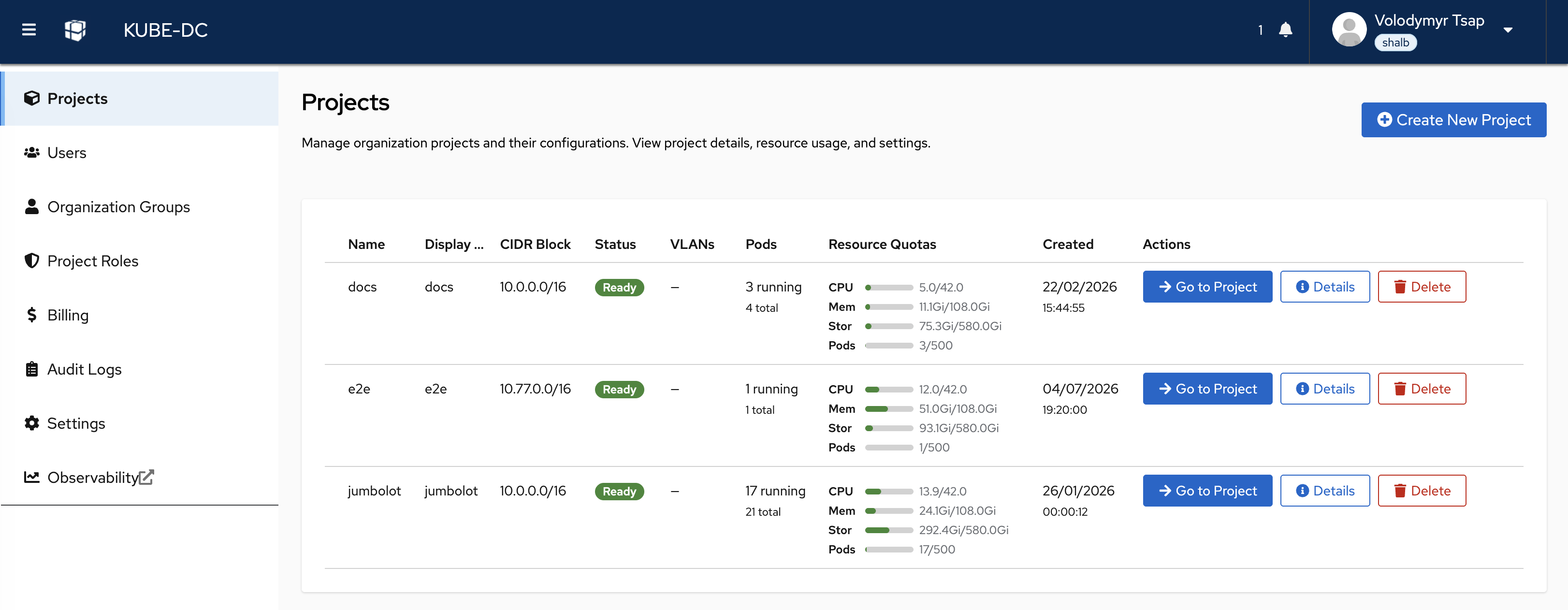Click the truncated Display column header
Viewport: 1568px width, 610px height.
tap(454, 244)
